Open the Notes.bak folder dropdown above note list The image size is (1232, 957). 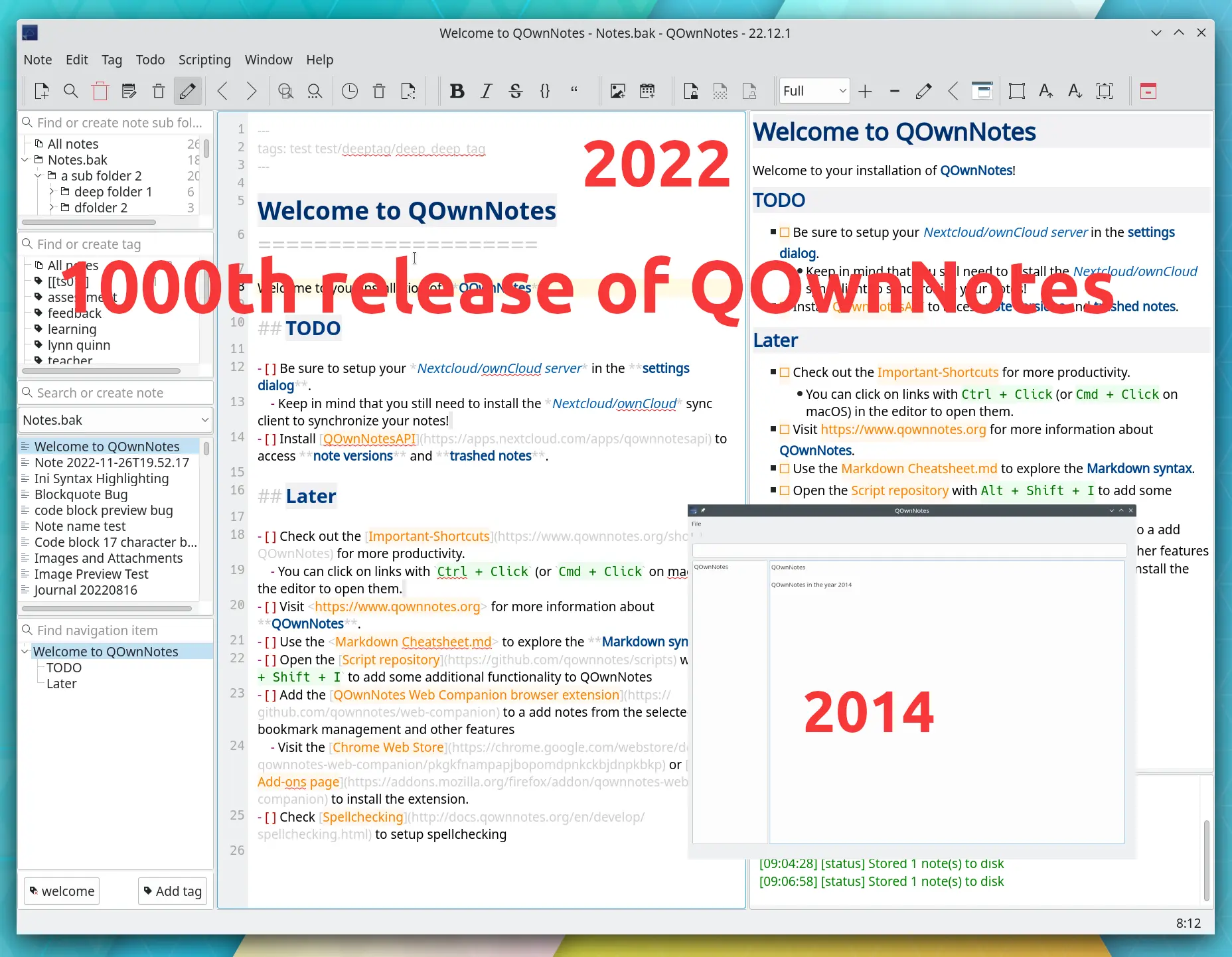[x=115, y=420]
